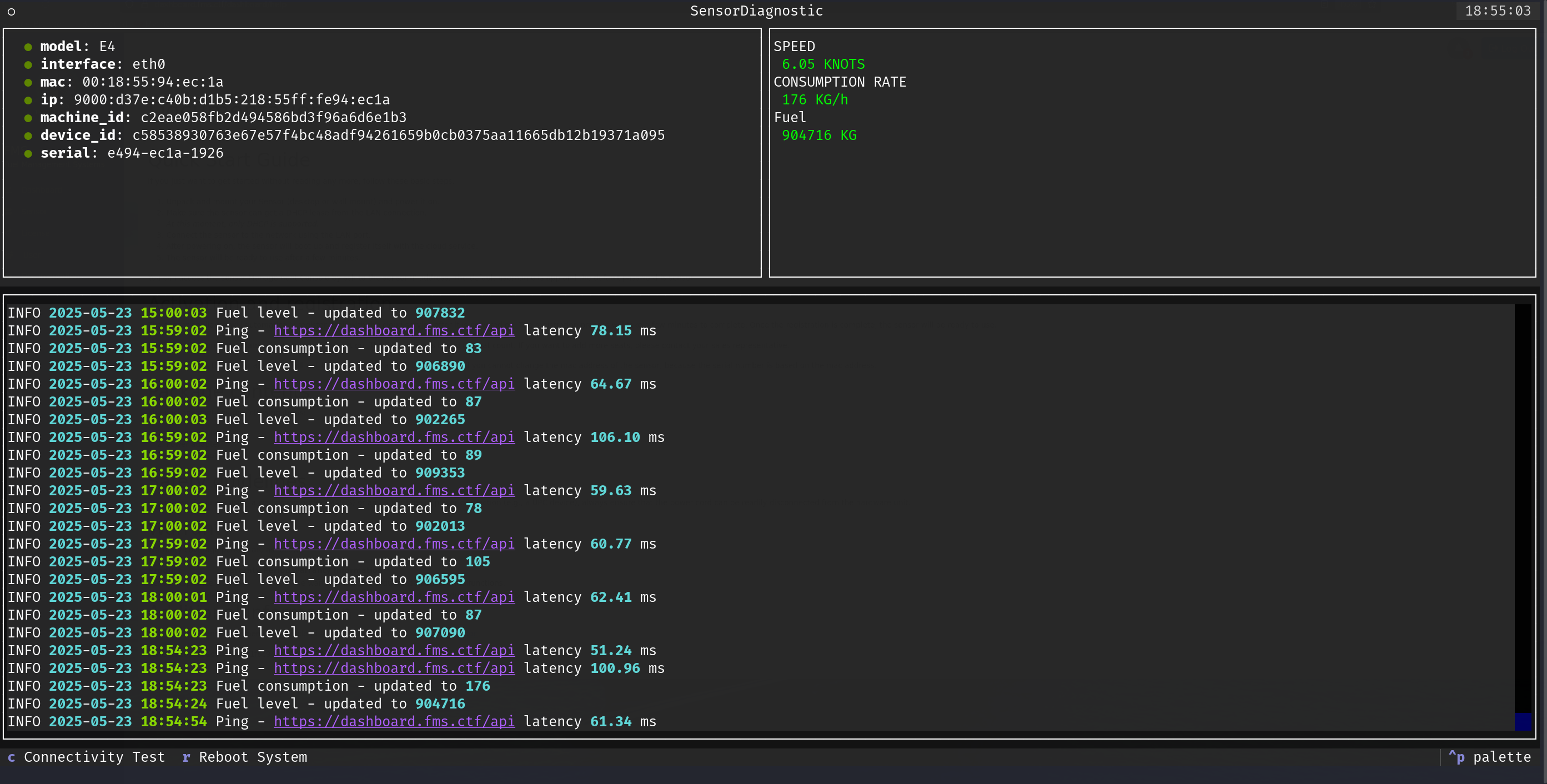
Task: Open dashboard link with latency 60.77 ms
Action: [x=394, y=544]
